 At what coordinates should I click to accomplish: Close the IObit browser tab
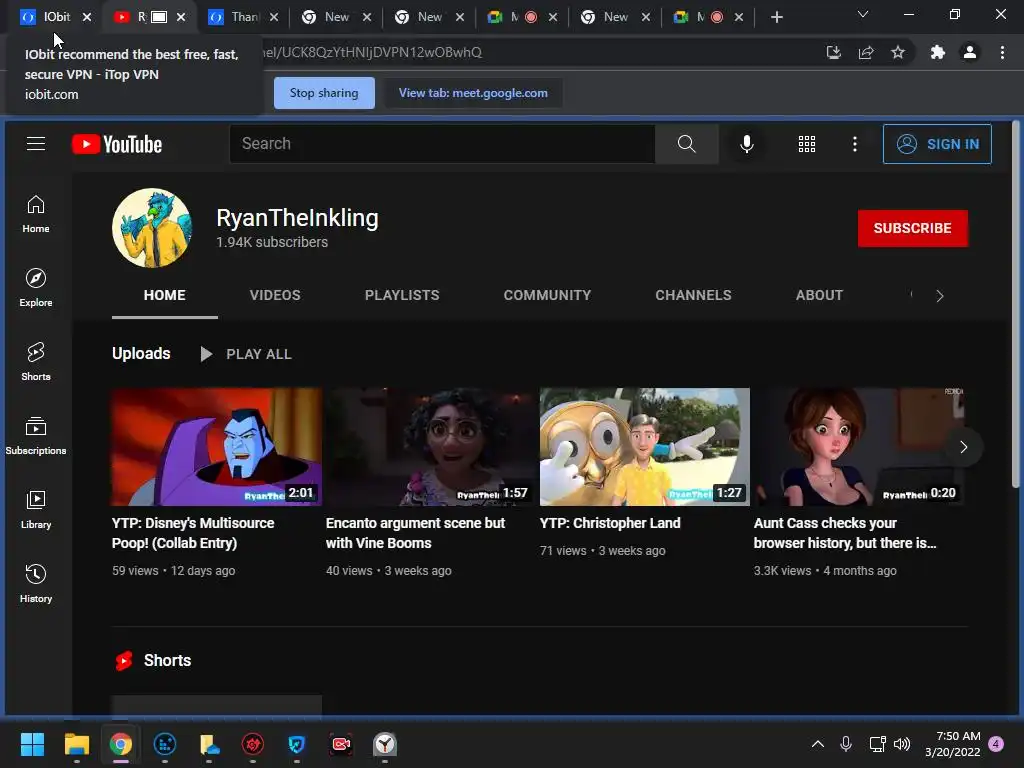(x=87, y=18)
